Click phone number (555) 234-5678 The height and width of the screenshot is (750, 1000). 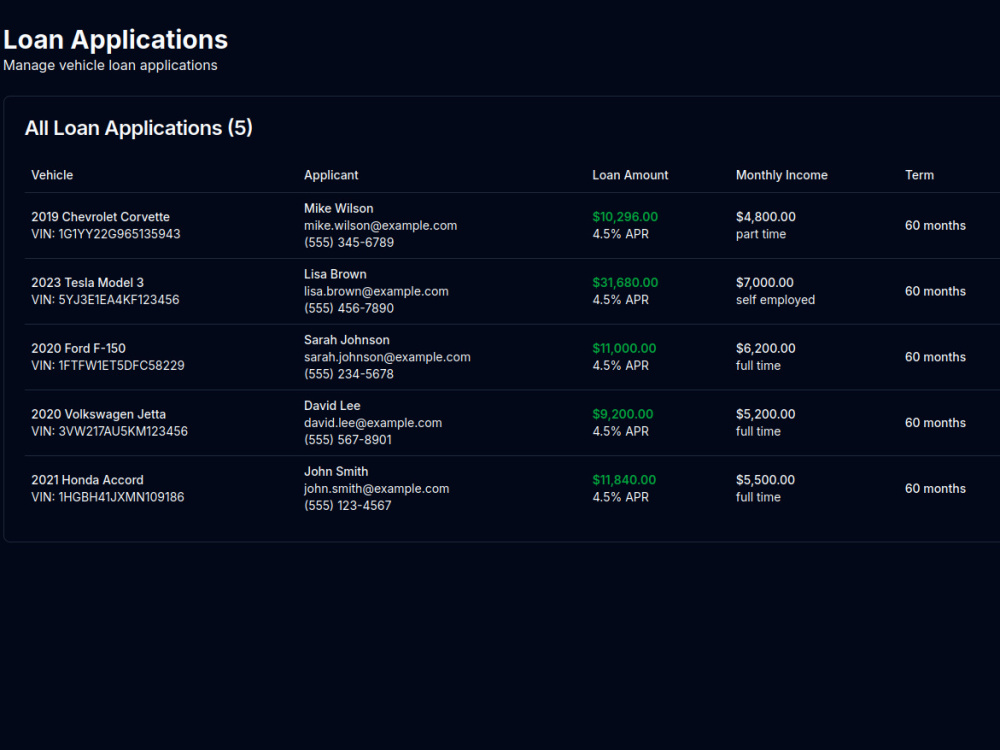(349, 374)
